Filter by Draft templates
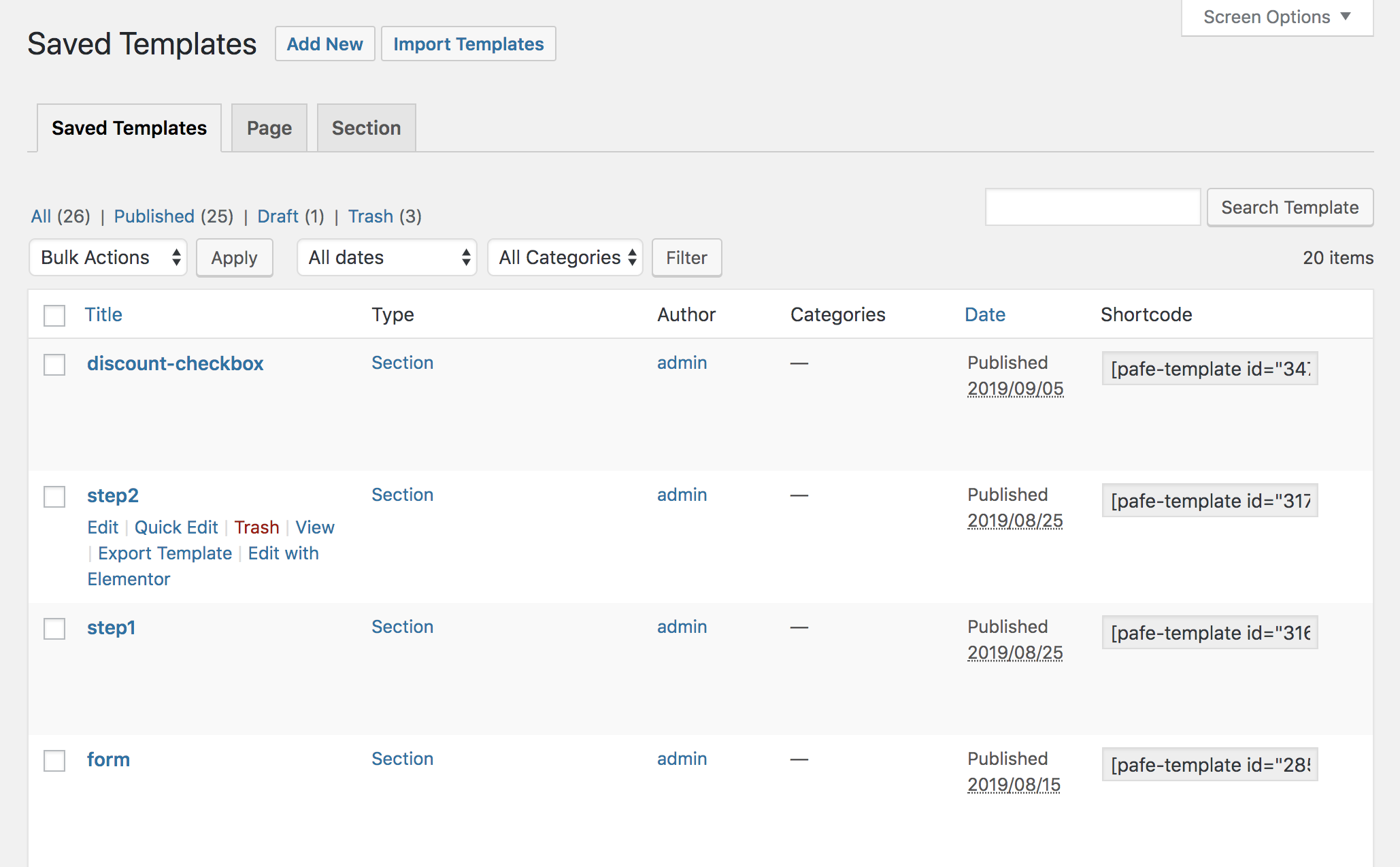This screenshot has width=1400, height=867. click(x=278, y=216)
